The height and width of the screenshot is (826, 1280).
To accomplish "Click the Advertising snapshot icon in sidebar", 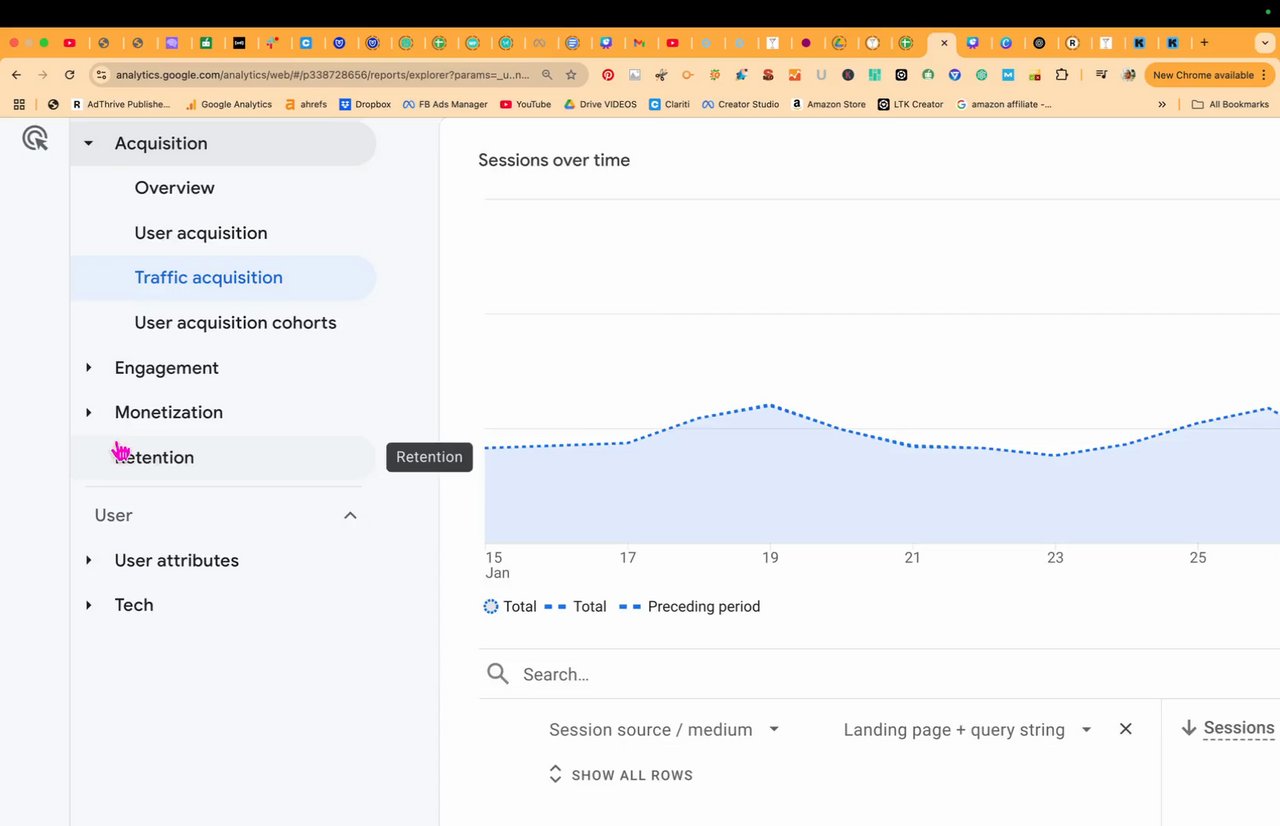I will coord(35,139).
